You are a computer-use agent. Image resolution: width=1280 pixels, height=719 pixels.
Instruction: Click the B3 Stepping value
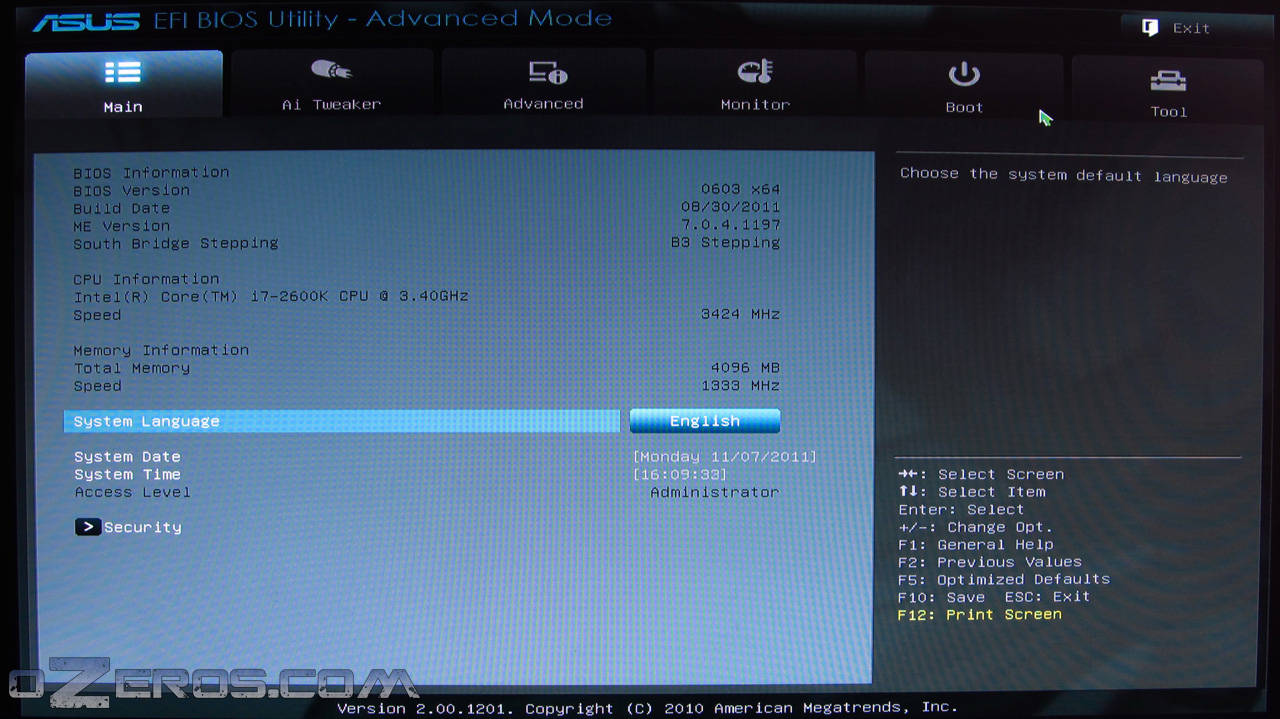point(725,243)
